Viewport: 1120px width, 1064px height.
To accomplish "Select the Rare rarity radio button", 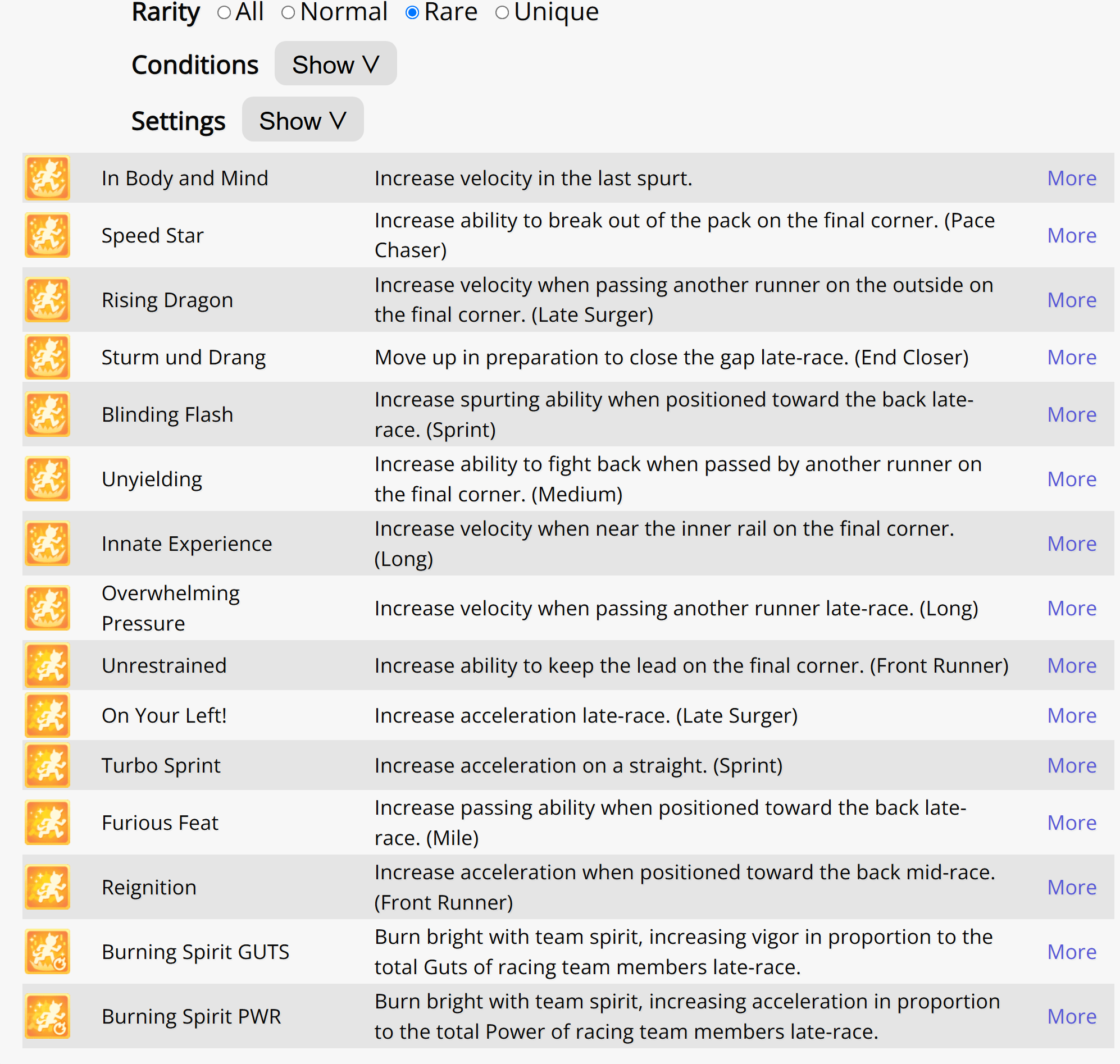I will tap(412, 12).
